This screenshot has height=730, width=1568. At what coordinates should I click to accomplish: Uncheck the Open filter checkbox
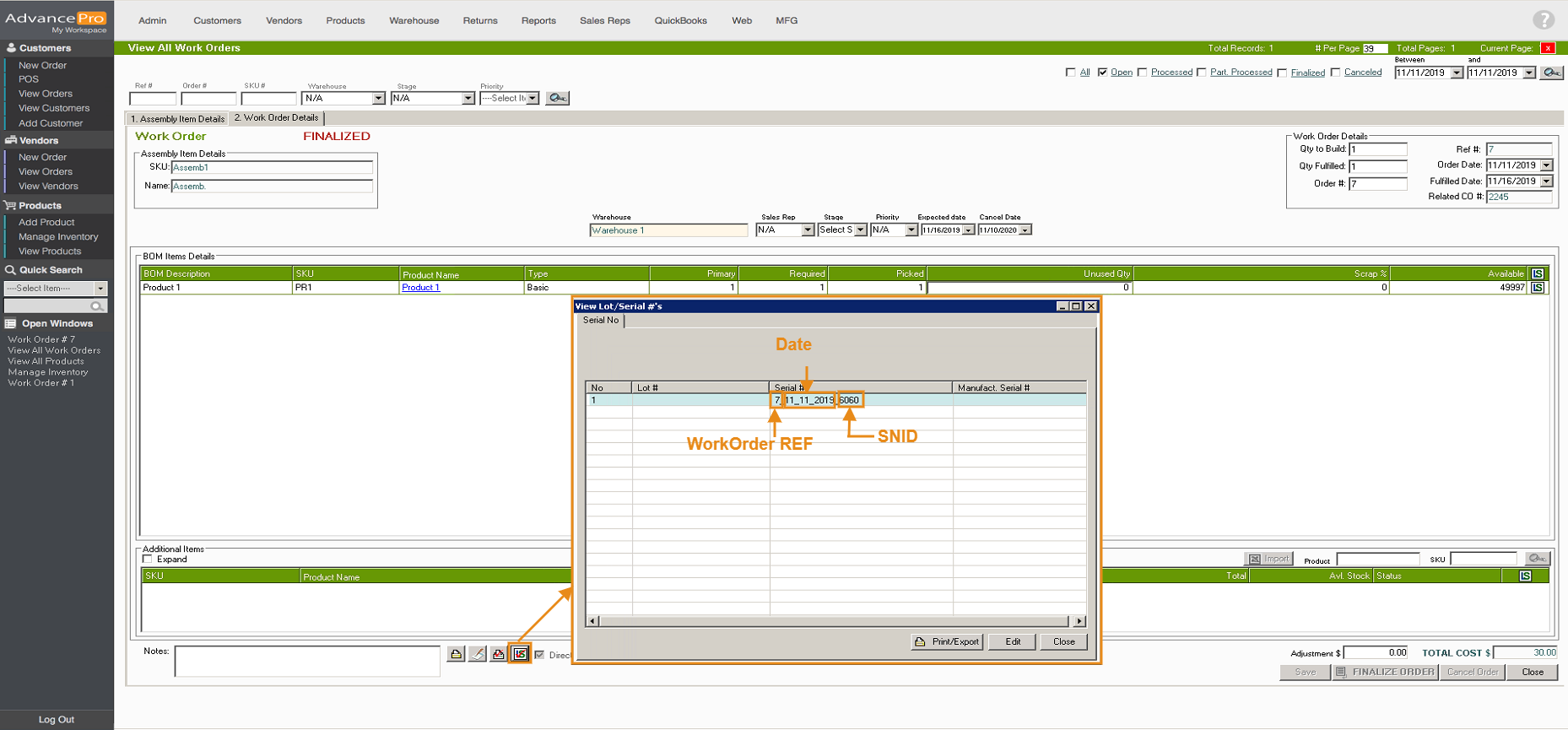pos(1102,73)
